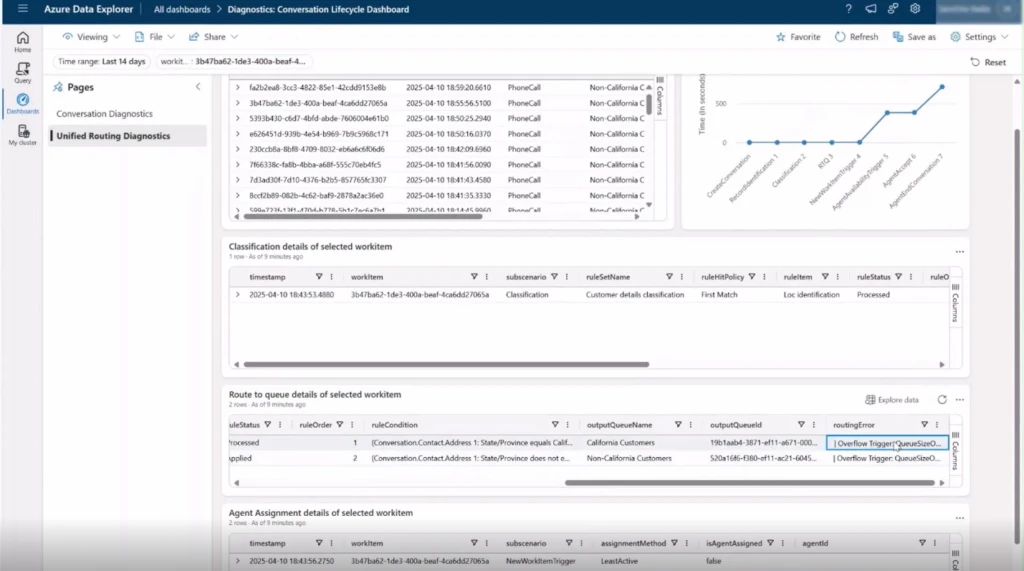Open My cluster from the sidebar
This screenshot has width=1024, height=571.
[x=22, y=135]
